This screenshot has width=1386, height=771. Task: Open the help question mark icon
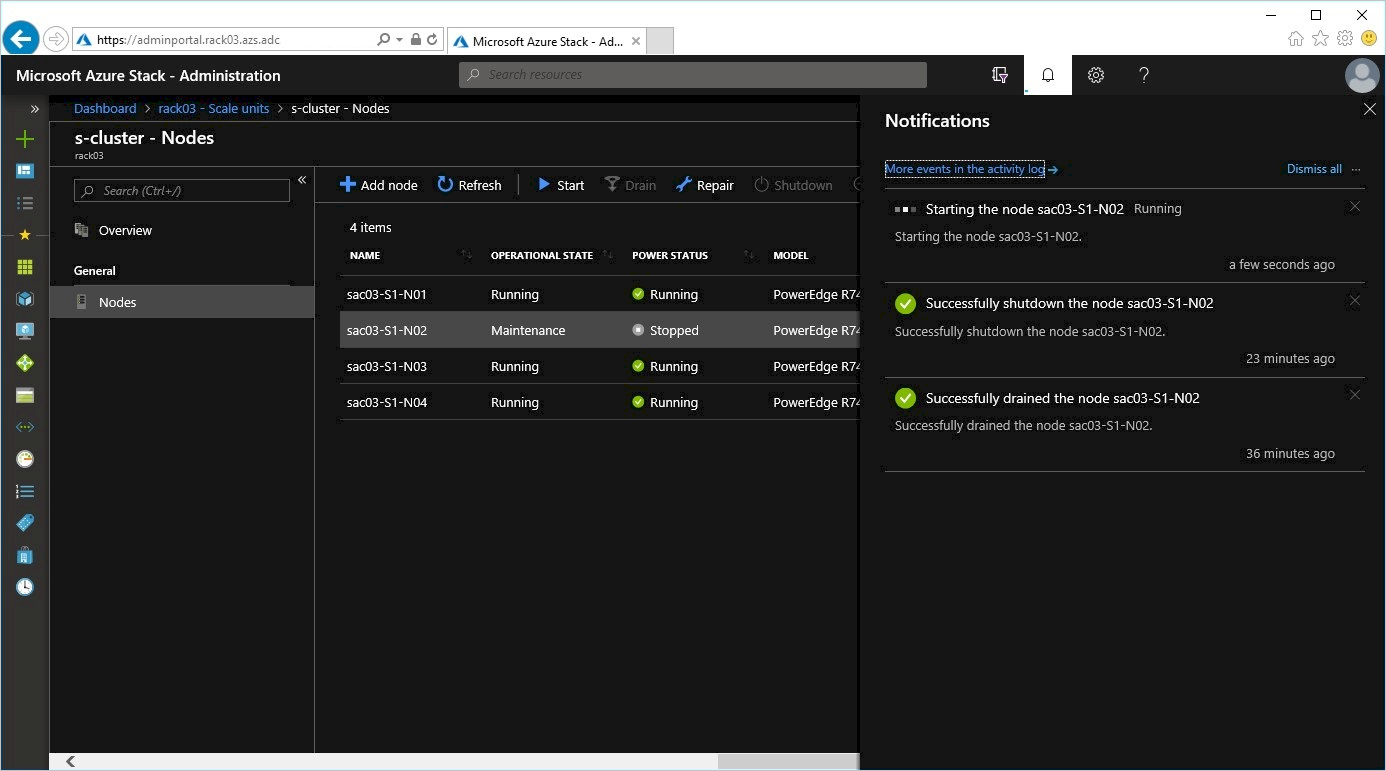pos(1144,75)
